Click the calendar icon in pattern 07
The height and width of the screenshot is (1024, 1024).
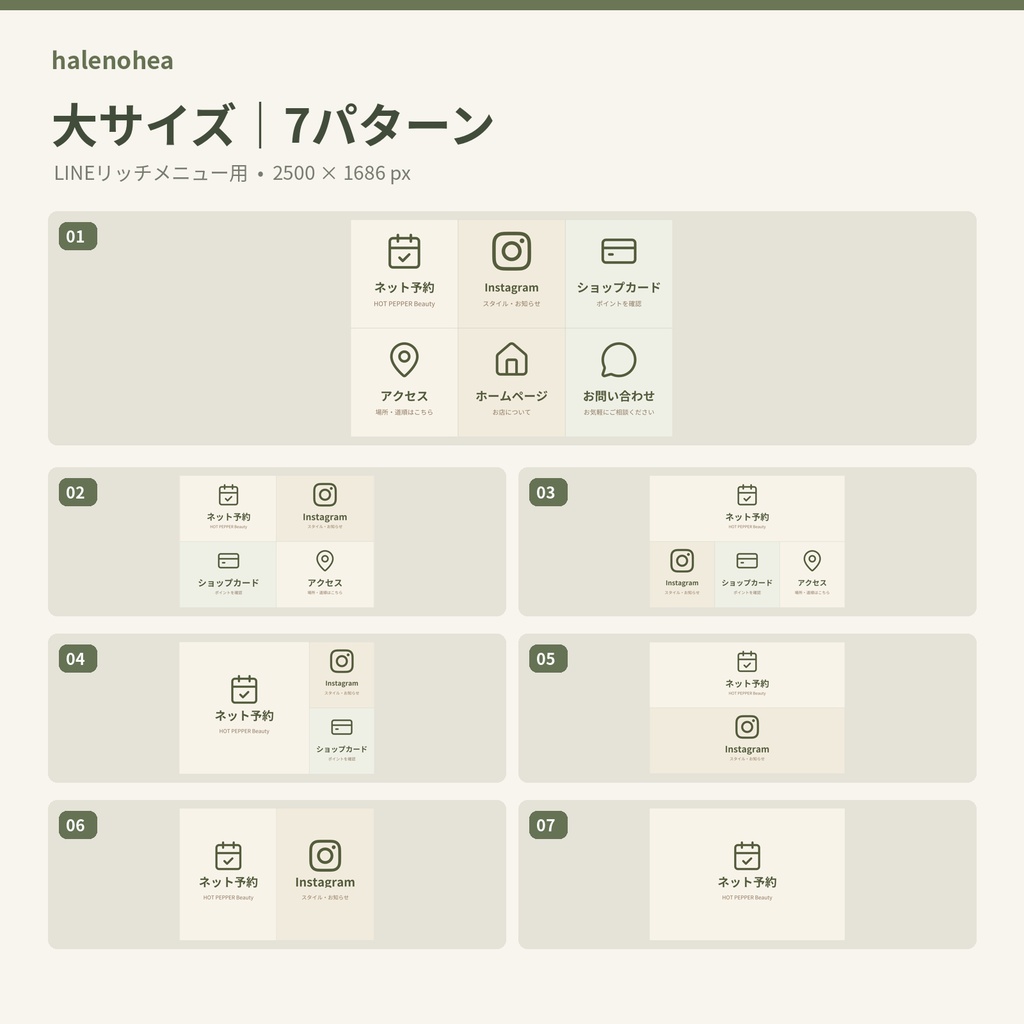[x=747, y=856]
